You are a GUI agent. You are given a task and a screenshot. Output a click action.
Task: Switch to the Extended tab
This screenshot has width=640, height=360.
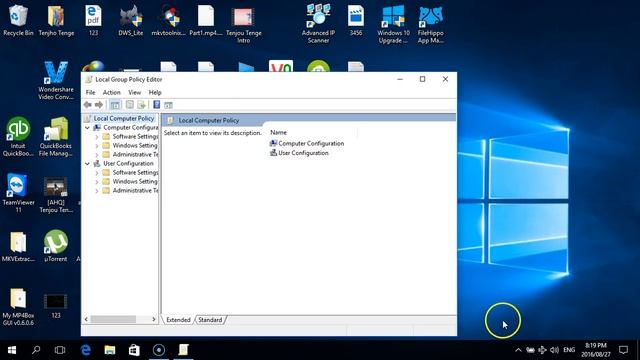(178, 320)
